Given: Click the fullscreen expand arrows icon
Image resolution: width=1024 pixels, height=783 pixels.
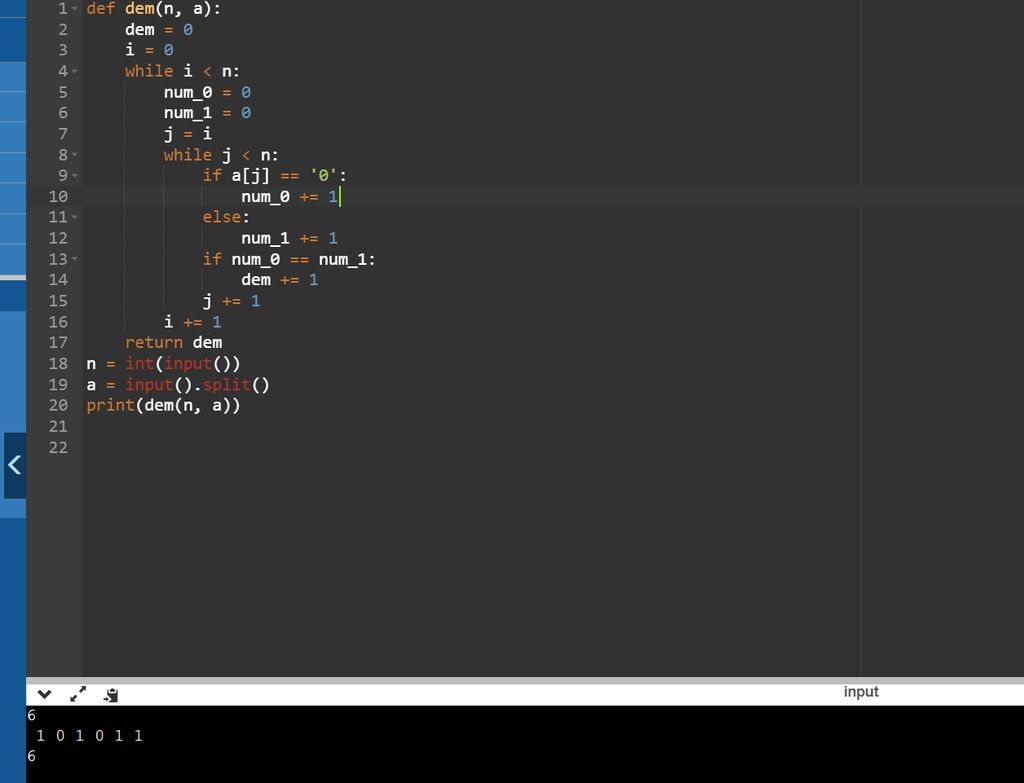Looking at the screenshot, I should click(x=78, y=694).
